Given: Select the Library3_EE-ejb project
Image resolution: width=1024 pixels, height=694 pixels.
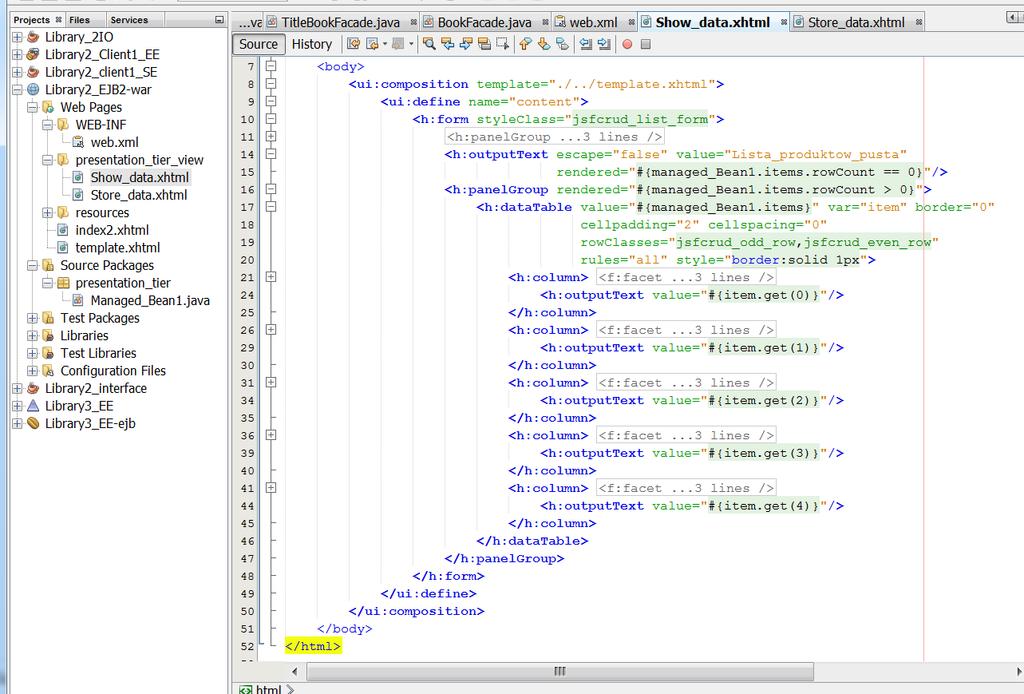Looking at the screenshot, I should coord(90,424).
